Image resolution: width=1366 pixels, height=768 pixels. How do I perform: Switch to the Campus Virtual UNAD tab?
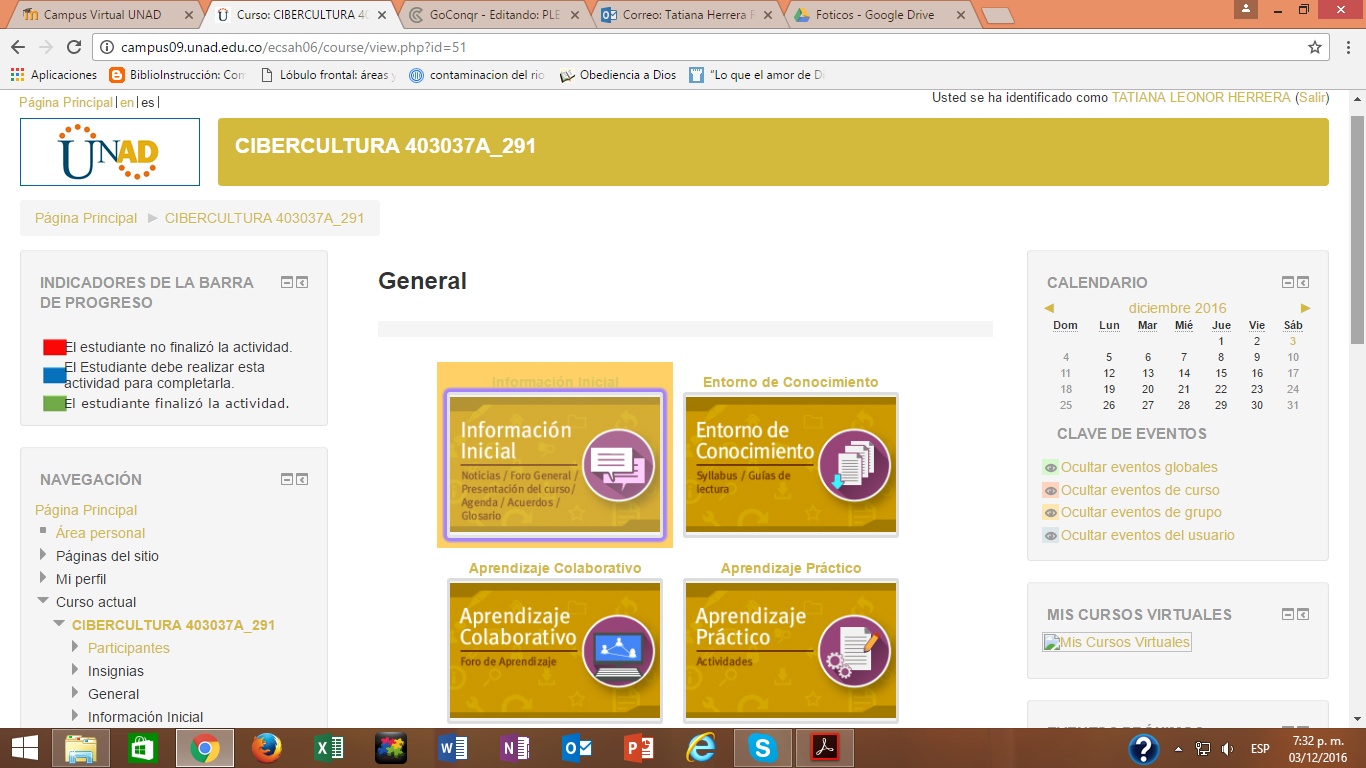coord(105,15)
